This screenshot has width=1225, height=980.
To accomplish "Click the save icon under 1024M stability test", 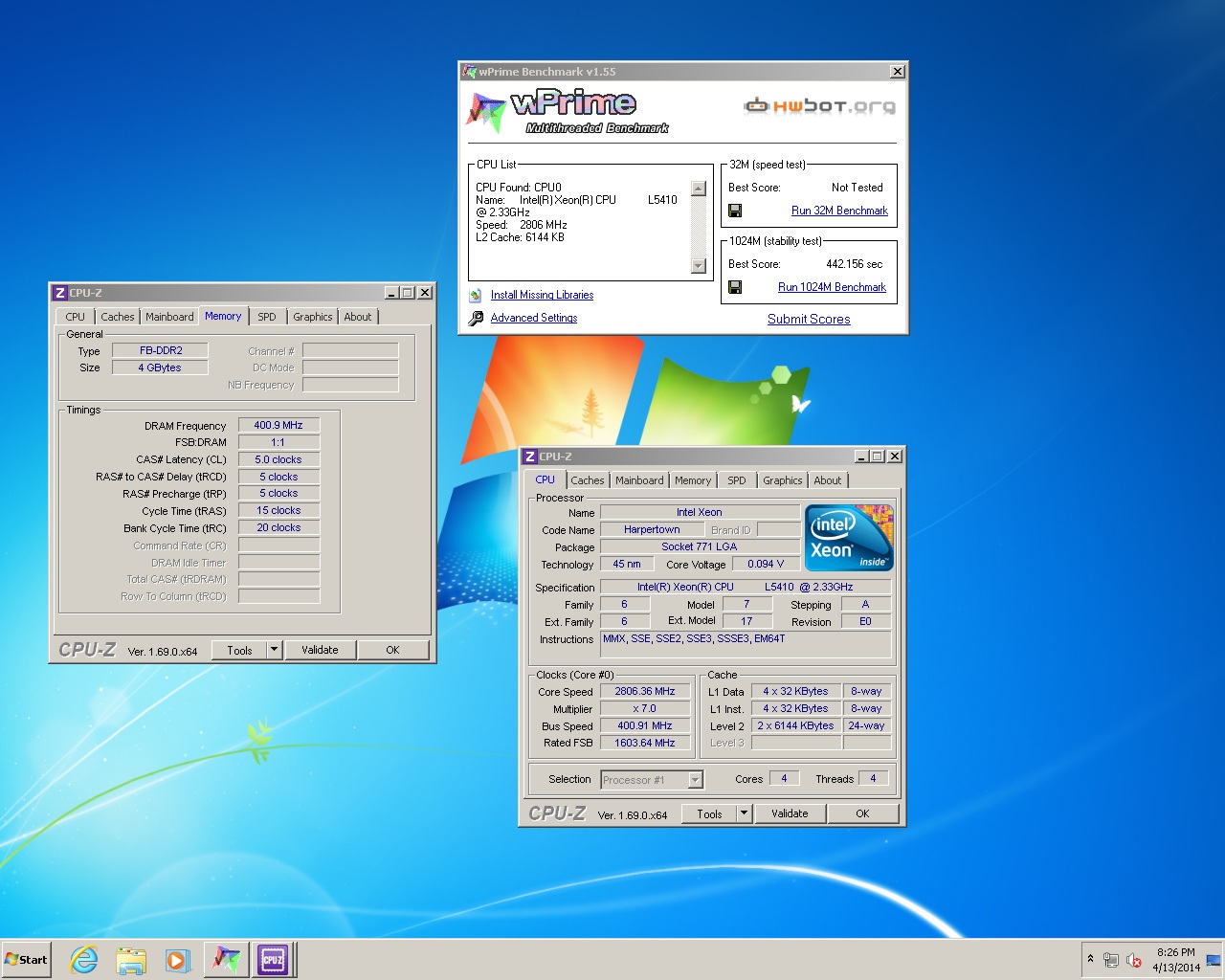I will 735,287.
